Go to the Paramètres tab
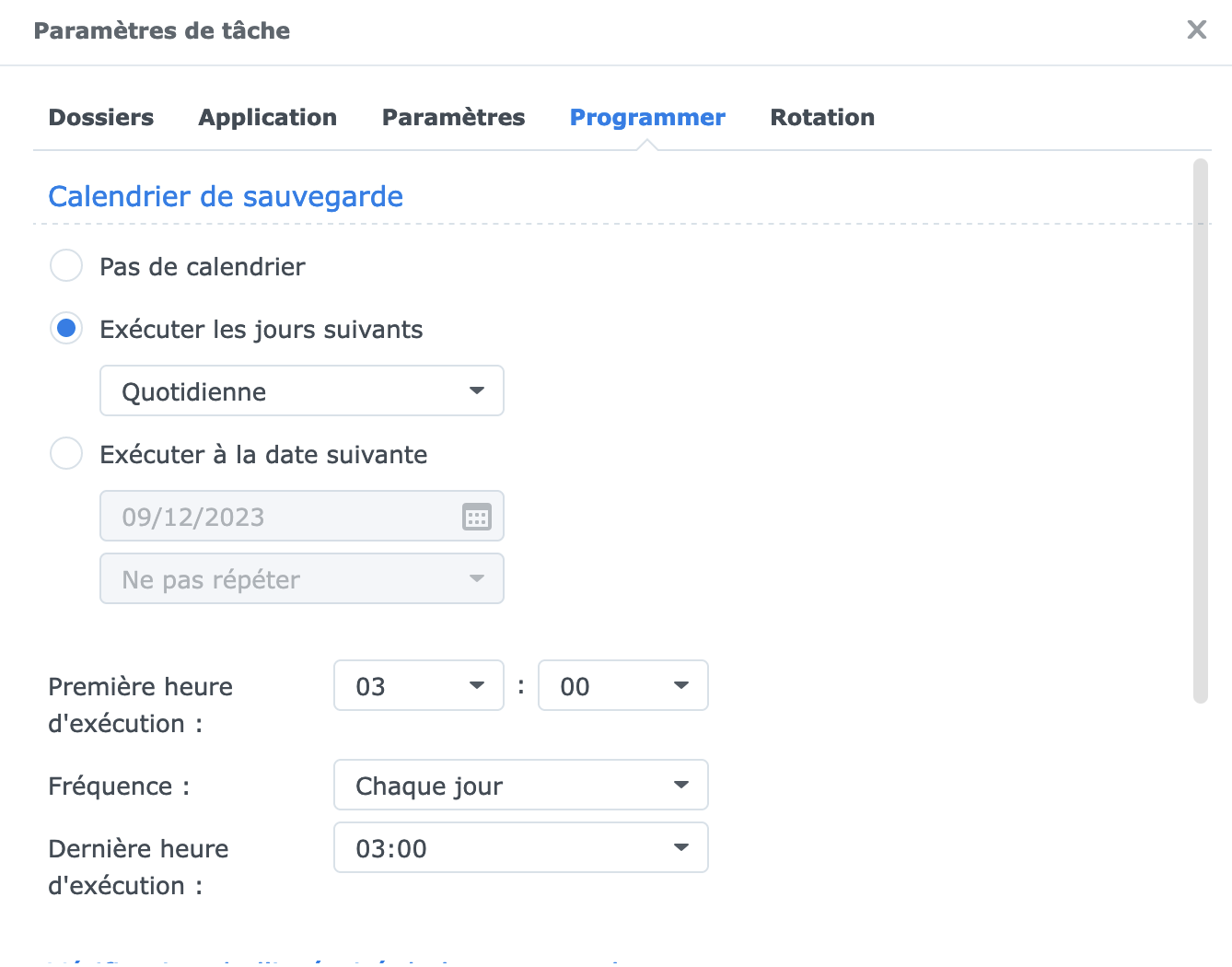 tap(453, 118)
